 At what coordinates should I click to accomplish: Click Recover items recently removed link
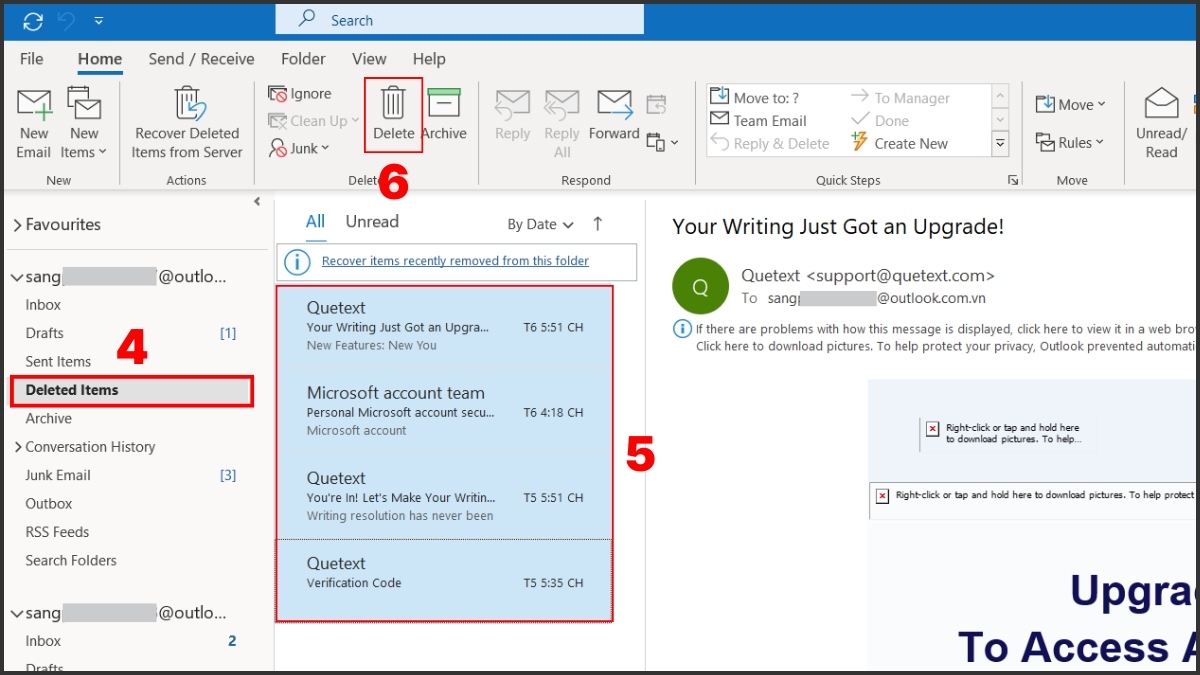(x=455, y=261)
